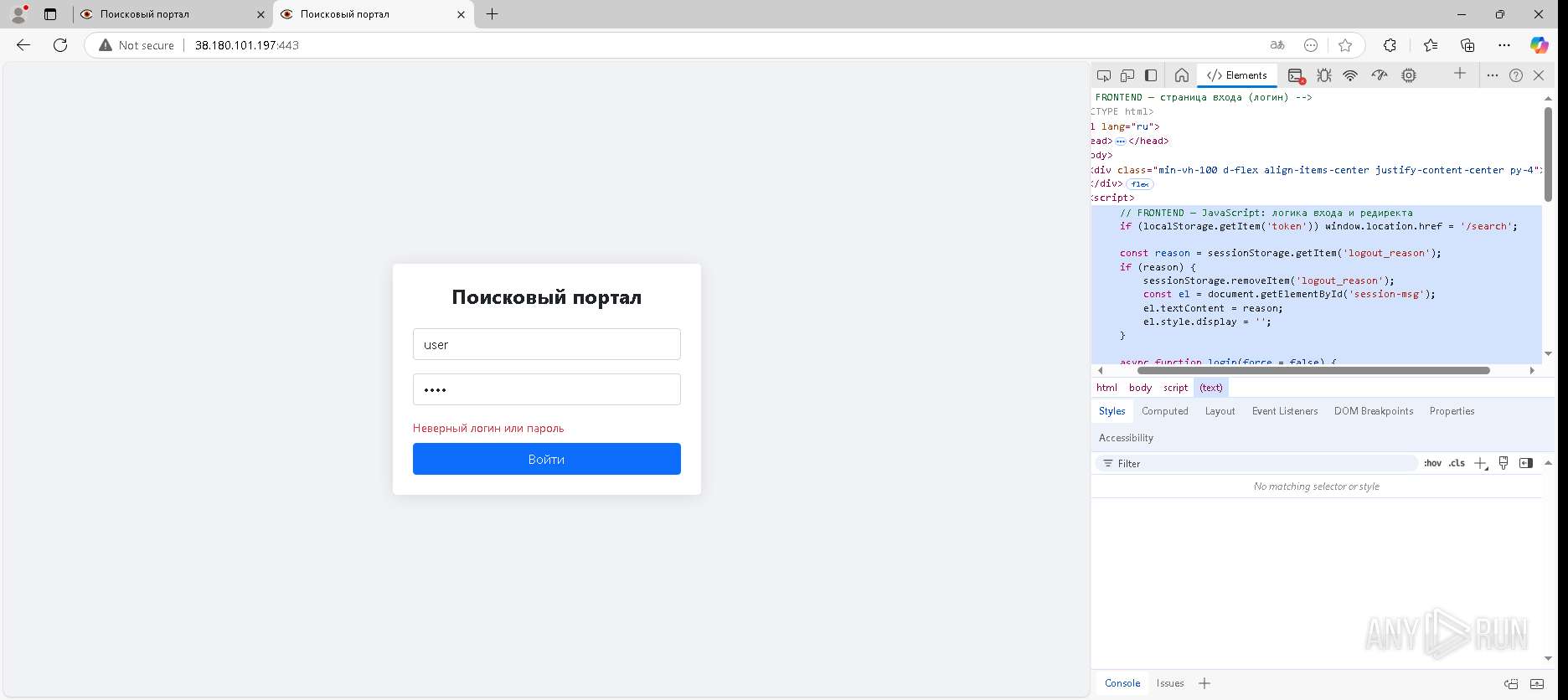The width and height of the screenshot is (1568, 700).
Task: Open the translate page icon
Action: [1277, 45]
